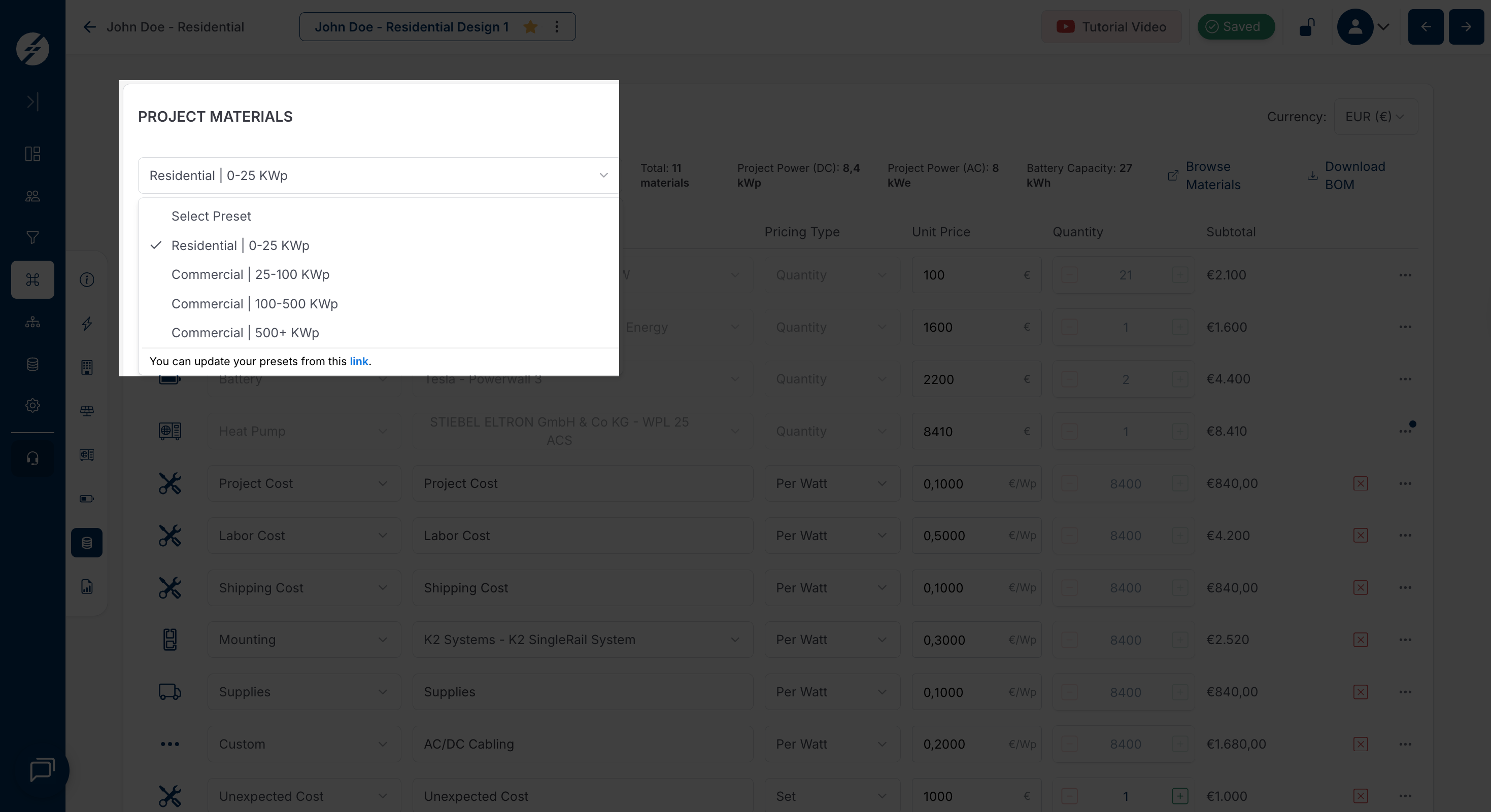Click the red delete icon on the Labor Cost row
The image size is (1491, 812).
click(1360, 536)
